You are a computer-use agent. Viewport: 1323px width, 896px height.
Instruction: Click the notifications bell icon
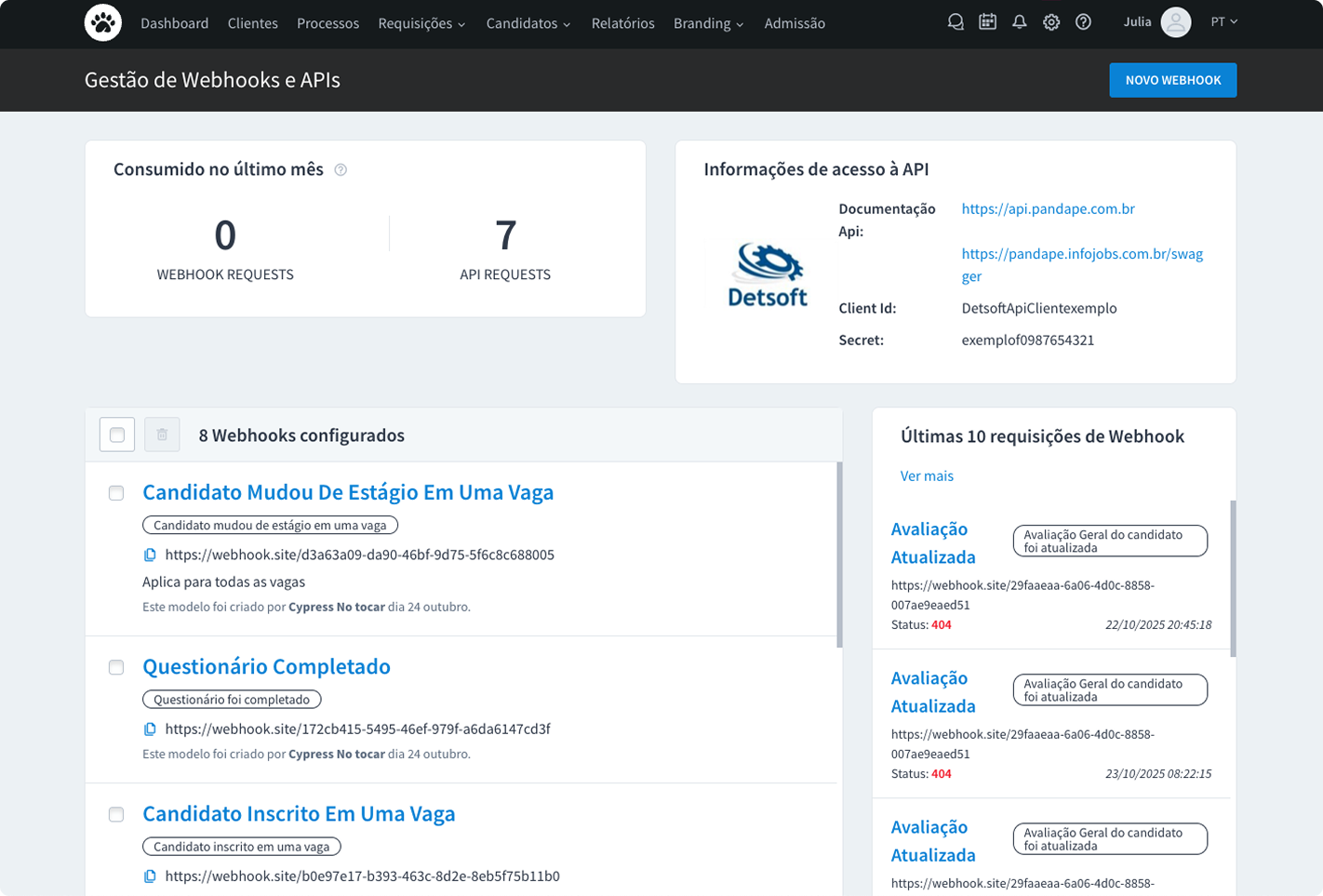pos(1020,22)
